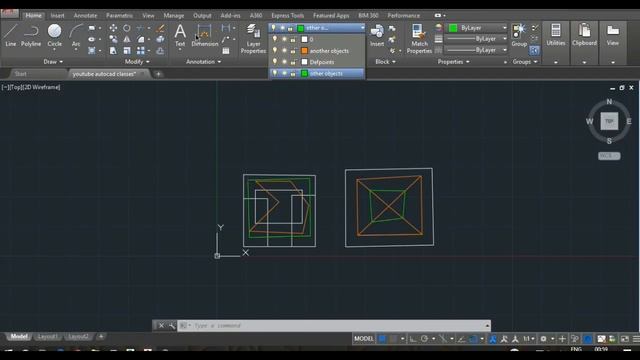The width and height of the screenshot is (640, 360).
Task: Click the Copy tool icon in Modify
Action: pos(113,39)
